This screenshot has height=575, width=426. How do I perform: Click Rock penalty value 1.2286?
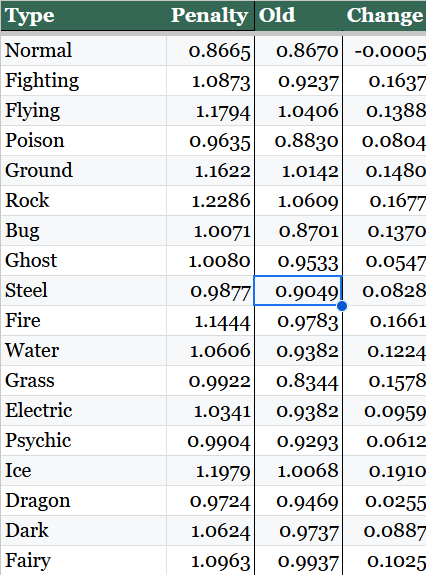pos(210,201)
